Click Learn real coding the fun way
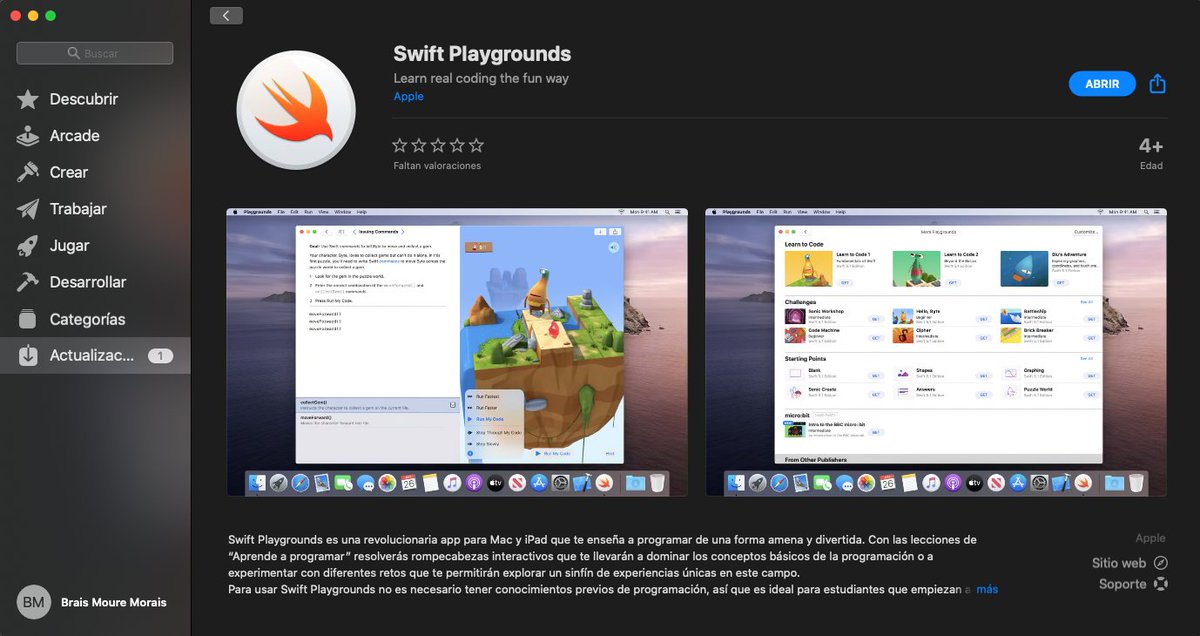 tap(481, 78)
